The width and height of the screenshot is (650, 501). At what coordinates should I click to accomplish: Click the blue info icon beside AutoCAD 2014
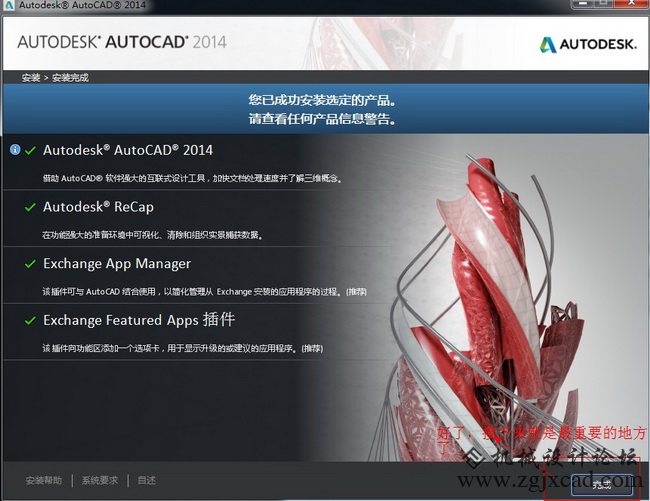(15, 150)
